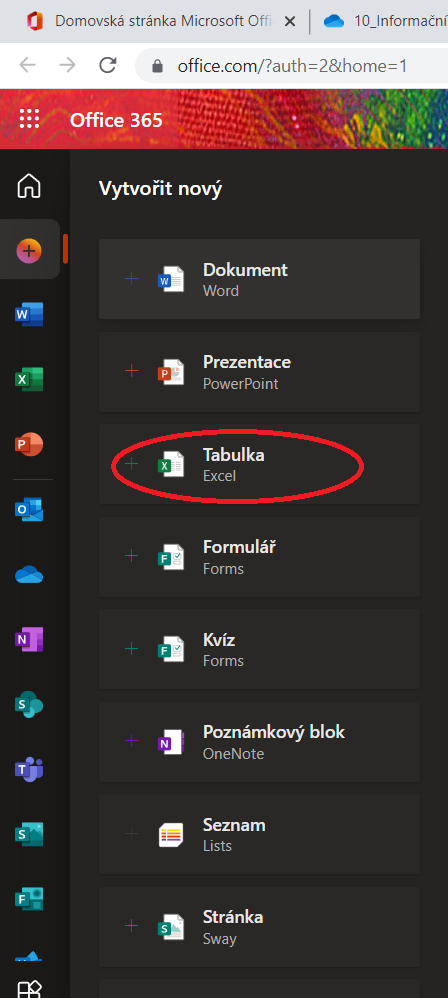Open SharePoint from the left sidebar
448x998 pixels.
point(29,705)
